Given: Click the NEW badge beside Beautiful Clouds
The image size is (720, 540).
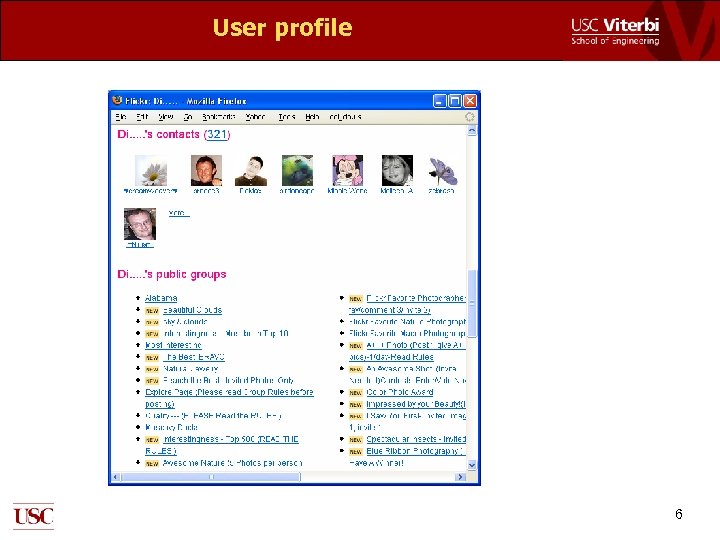Looking at the screenshot, I should [x=152, y=310].
